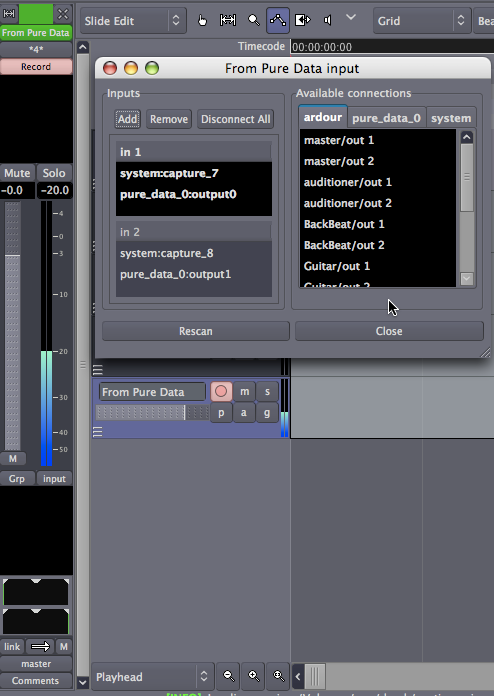Select the in 1 input port header
Screen dimensions: 494x696
194,152
